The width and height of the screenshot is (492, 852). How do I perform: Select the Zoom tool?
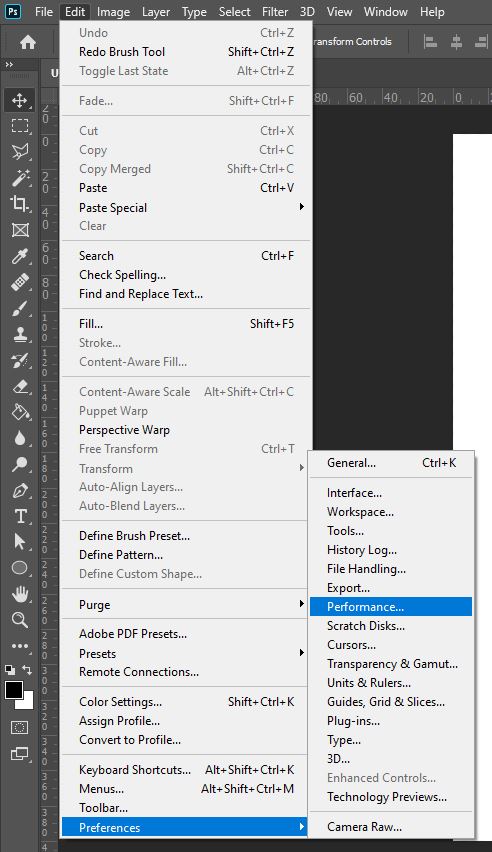click(20, 619)
